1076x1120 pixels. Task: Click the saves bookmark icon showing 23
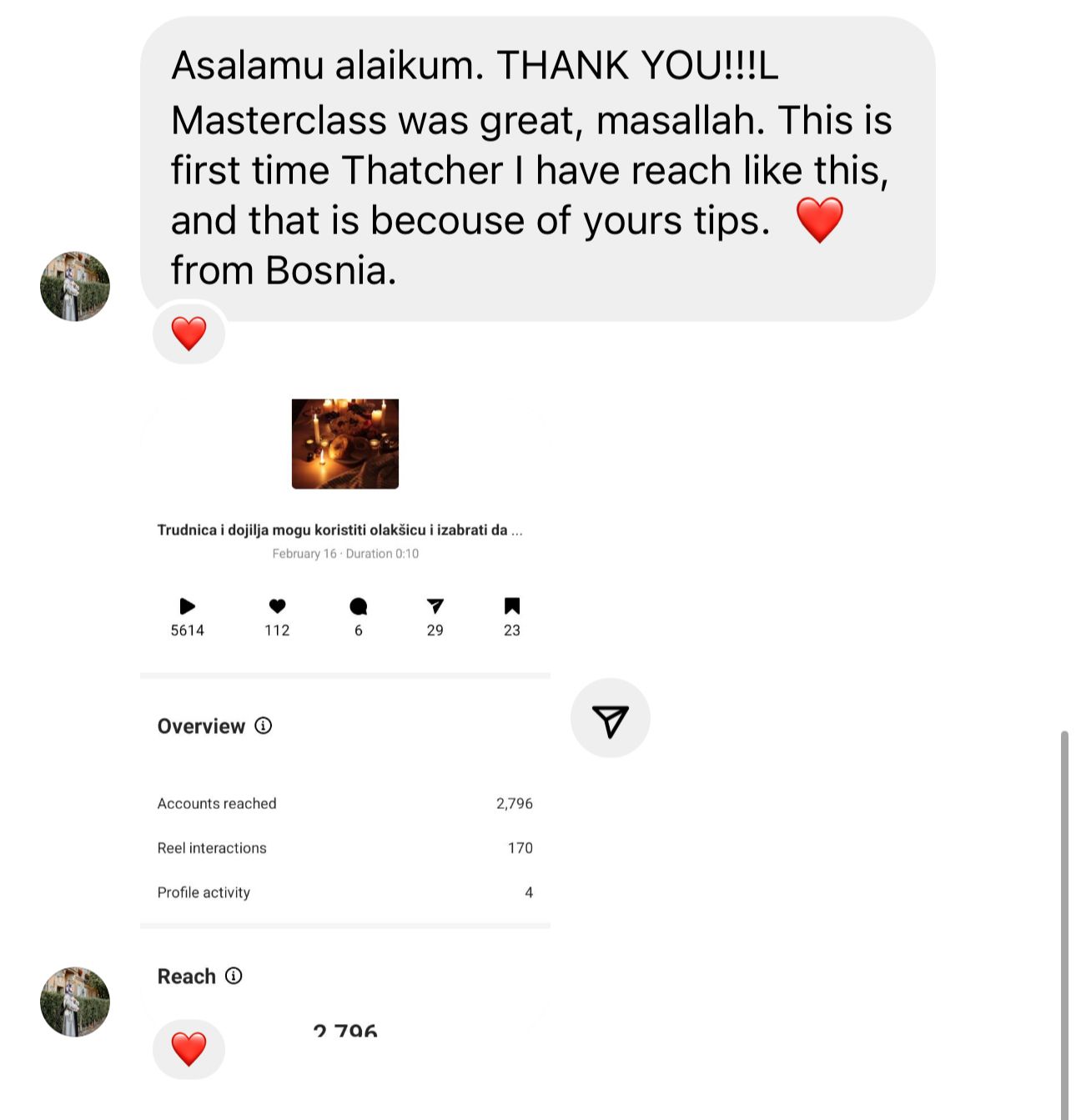click(x=512, y=606)
